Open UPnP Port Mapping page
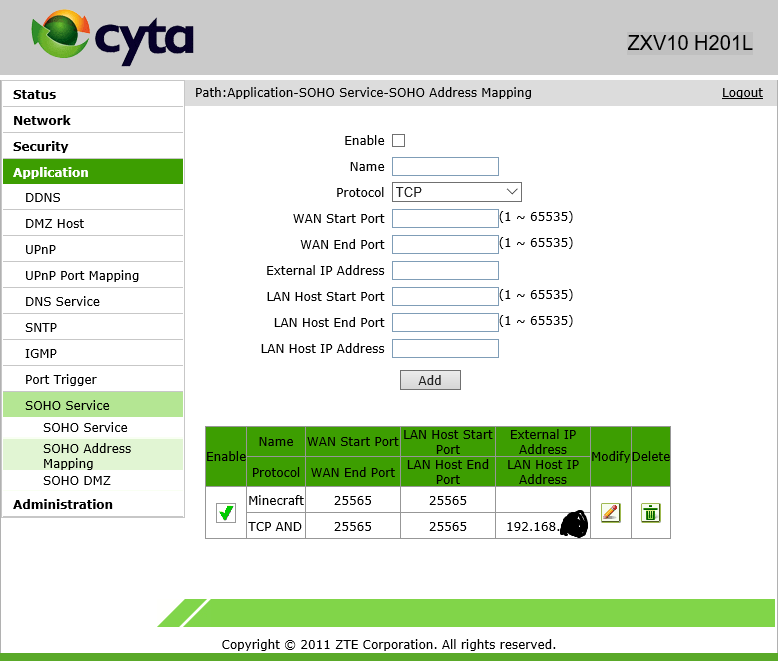Viewport: 779px width, 663px height. pyautogui.click(x=93, y=275)
